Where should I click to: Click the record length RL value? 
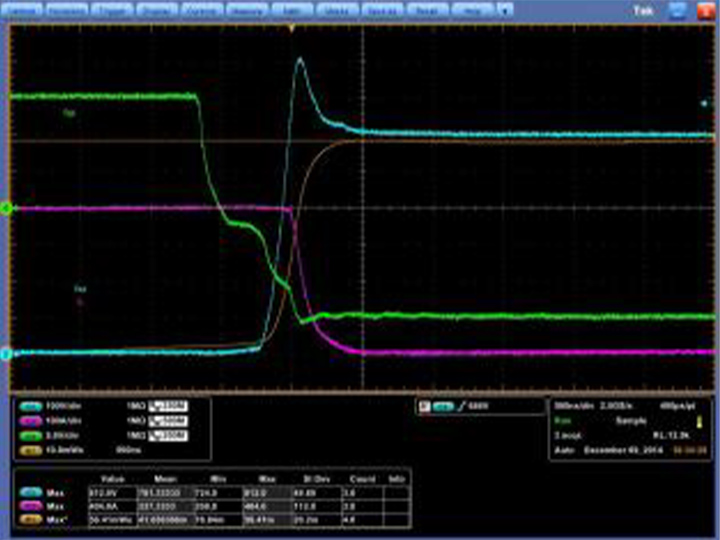(671, 435)
